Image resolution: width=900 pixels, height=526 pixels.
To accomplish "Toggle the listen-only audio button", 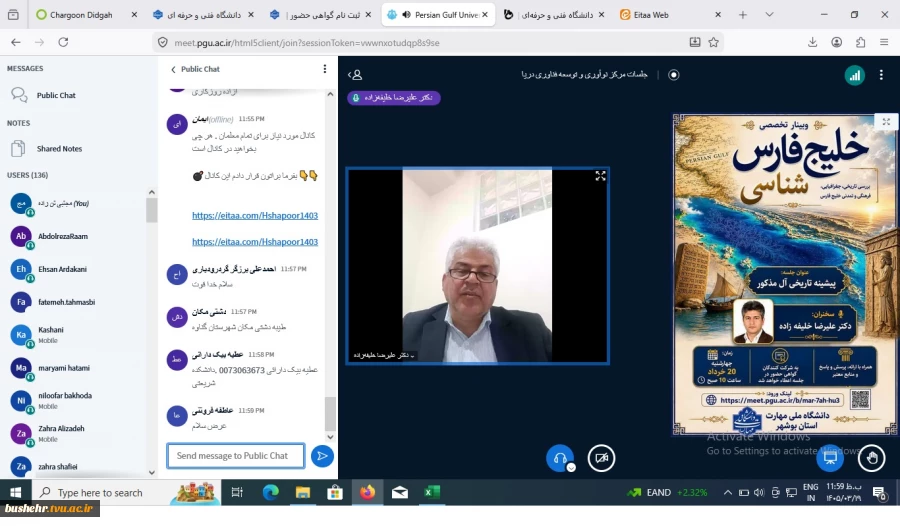I will (x=560, y=458).
